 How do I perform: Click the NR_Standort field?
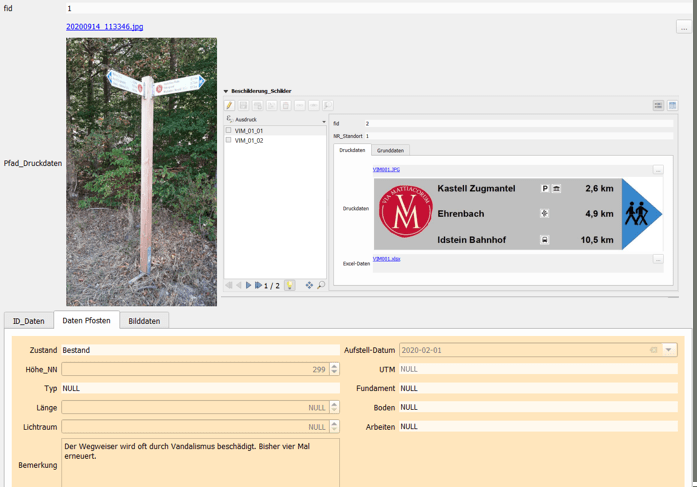pos(519,136)
